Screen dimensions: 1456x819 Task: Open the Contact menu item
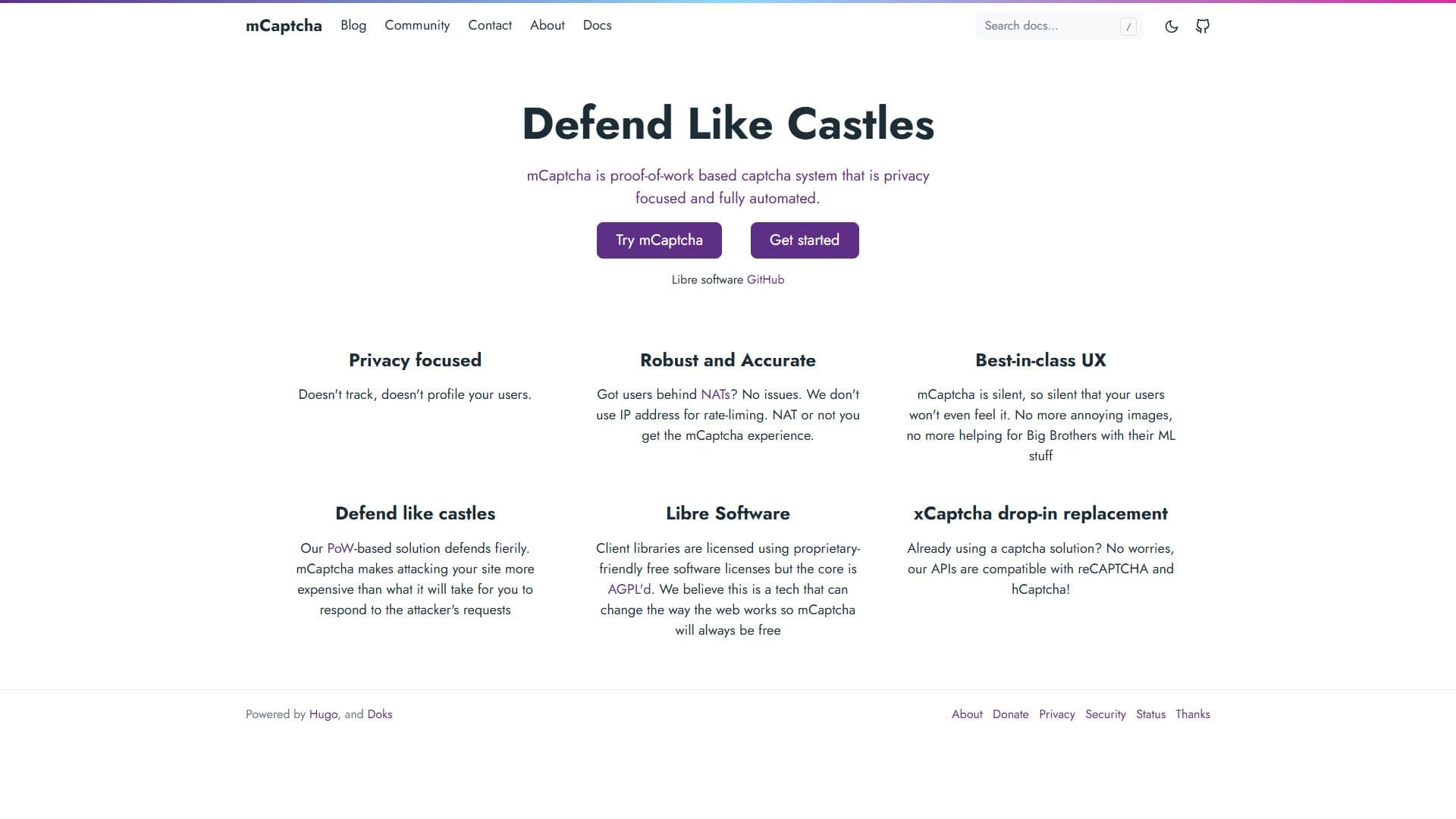coord(490,25)
